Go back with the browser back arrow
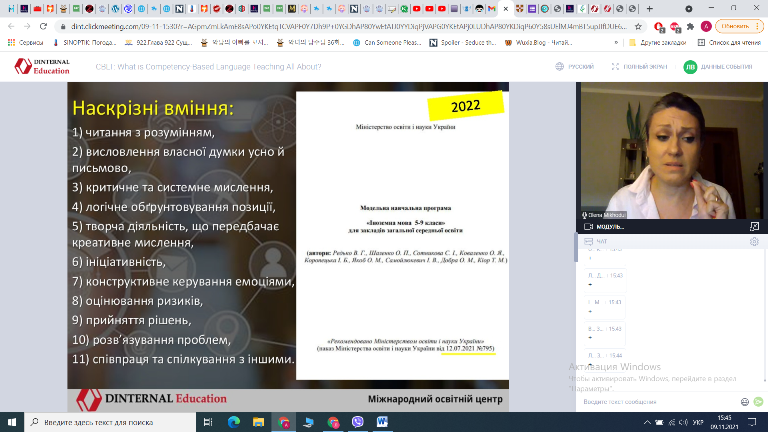768x432 pixels. point(11,26)
